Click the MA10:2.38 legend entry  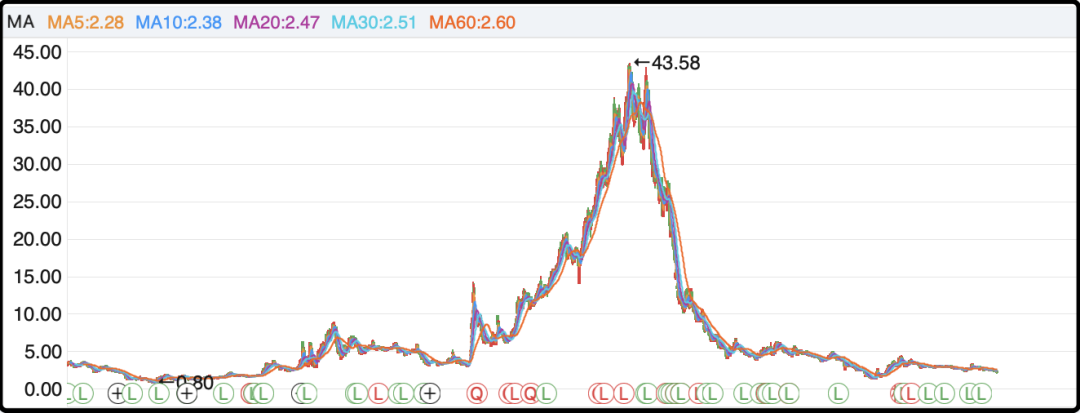tap(178, 22)
